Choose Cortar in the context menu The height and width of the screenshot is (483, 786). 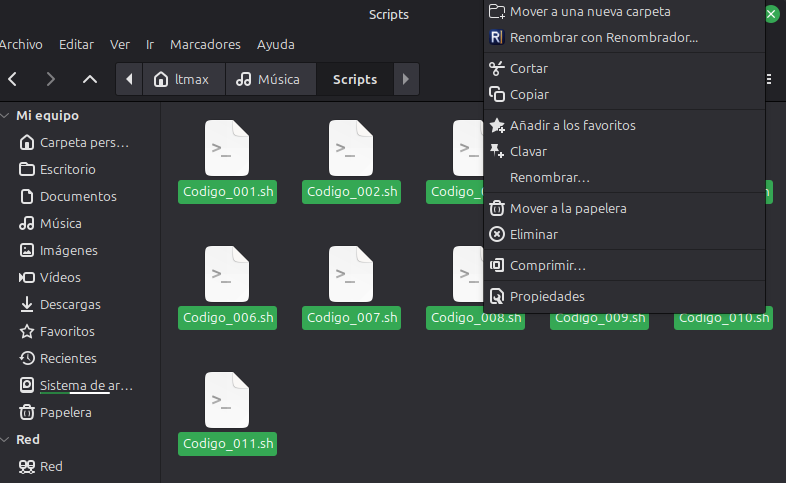tap(625, 69)
